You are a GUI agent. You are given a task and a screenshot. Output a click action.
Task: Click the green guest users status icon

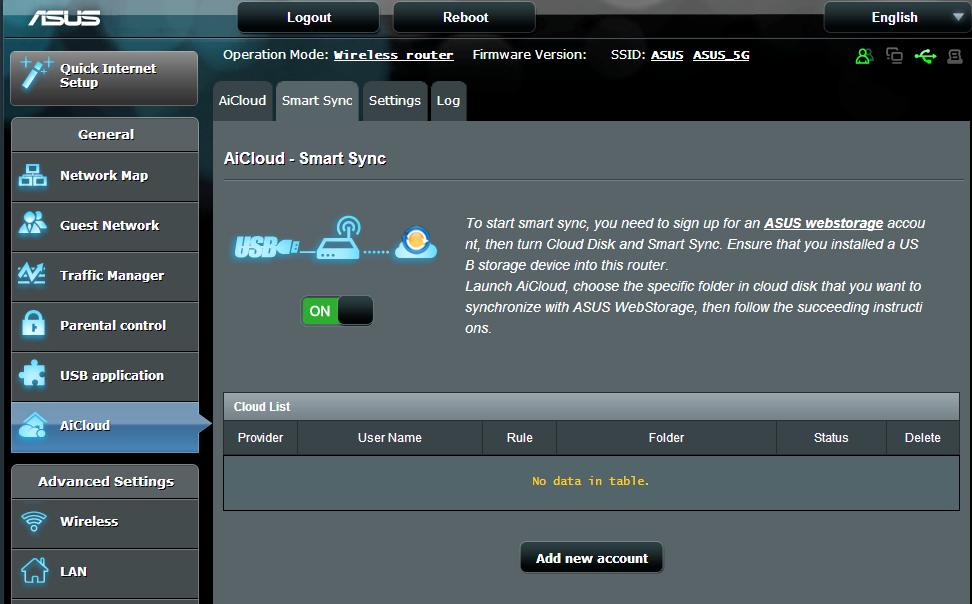[864, 56]
